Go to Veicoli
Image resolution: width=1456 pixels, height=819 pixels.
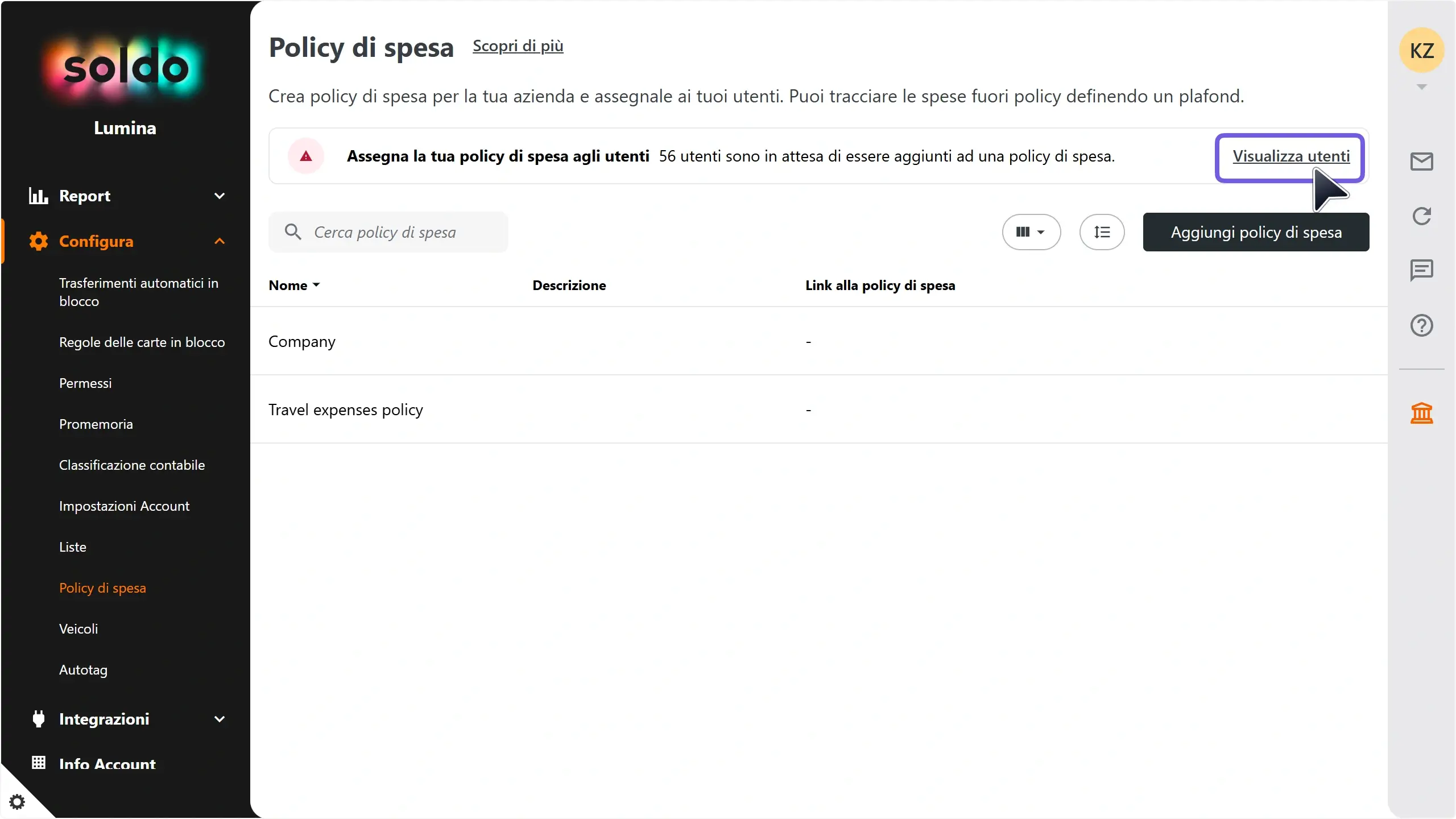click(78, 628)
